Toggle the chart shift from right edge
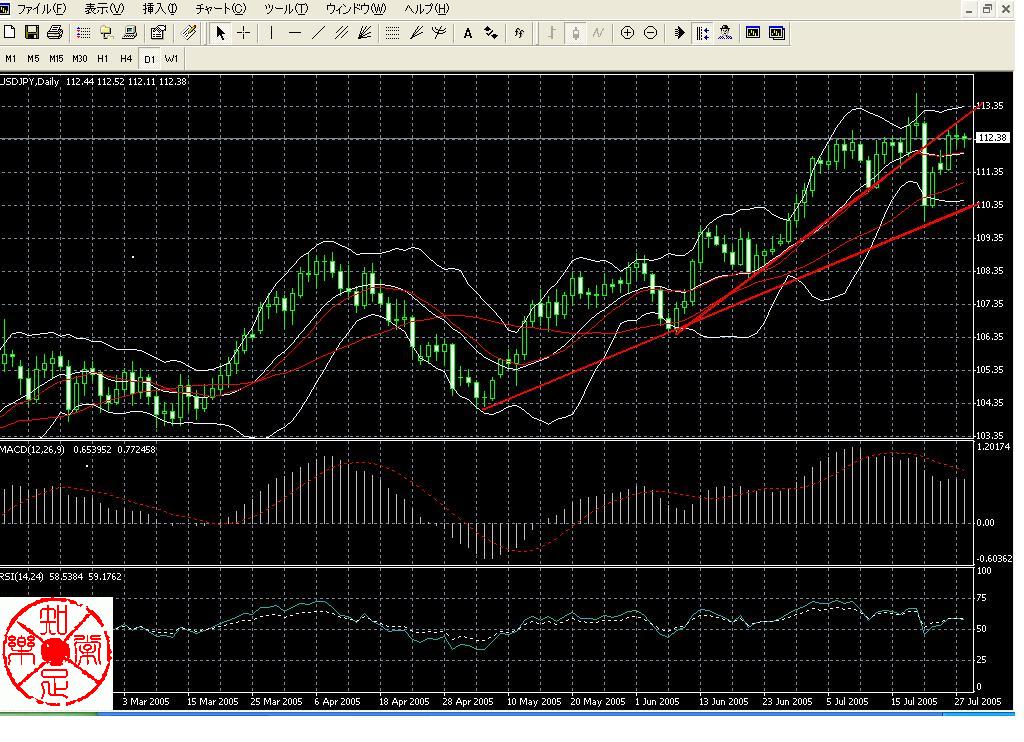Screen dimensions: 1024x742 [x=701, y=33]
